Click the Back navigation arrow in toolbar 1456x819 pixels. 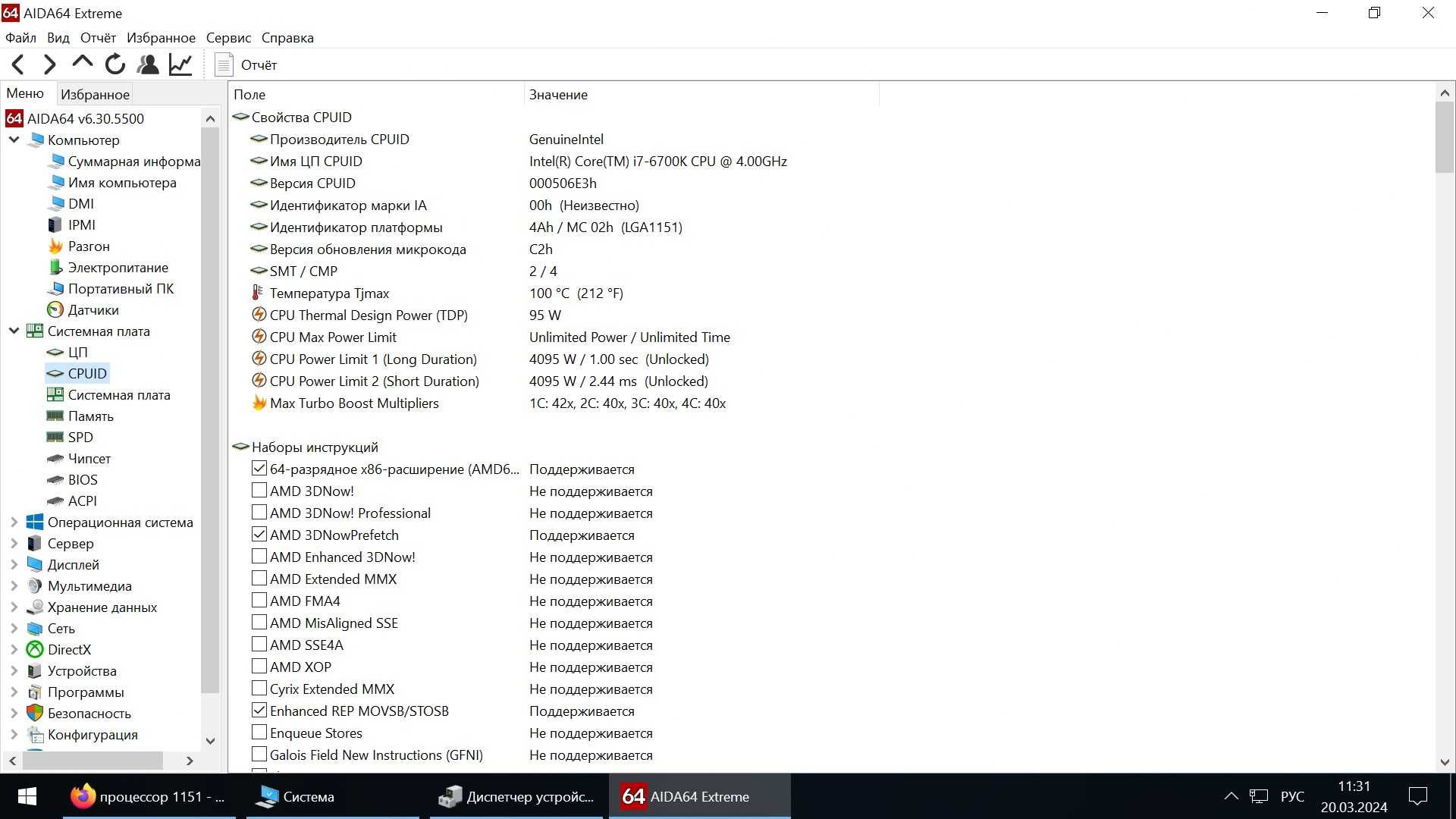(x=18, y=65)
